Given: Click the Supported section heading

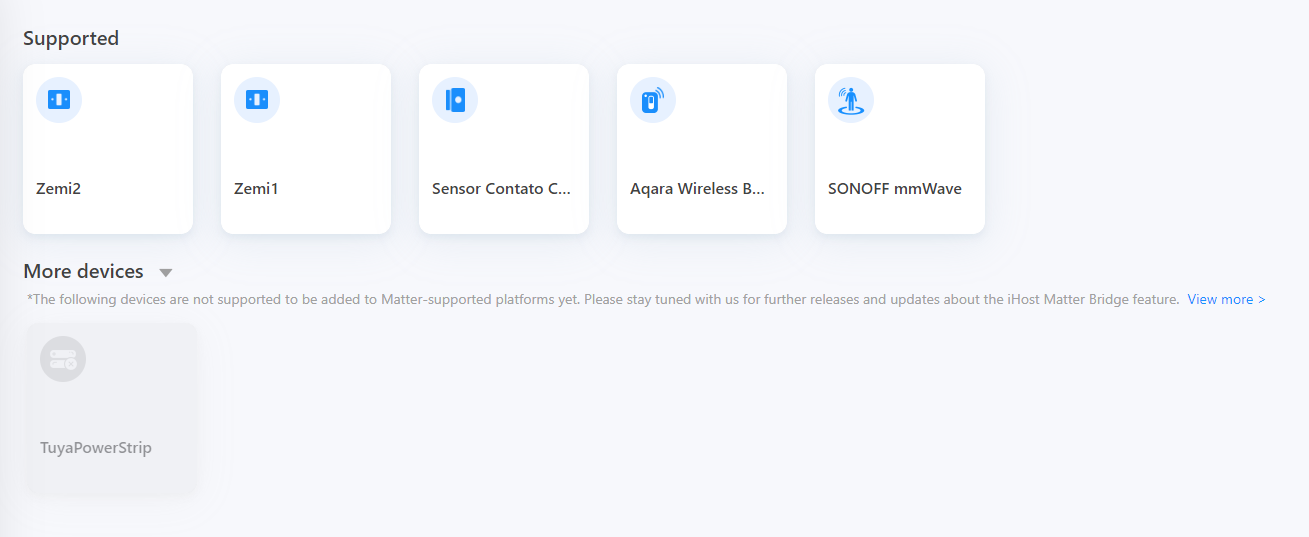Looking at the screenshot, I should point(71,39).
